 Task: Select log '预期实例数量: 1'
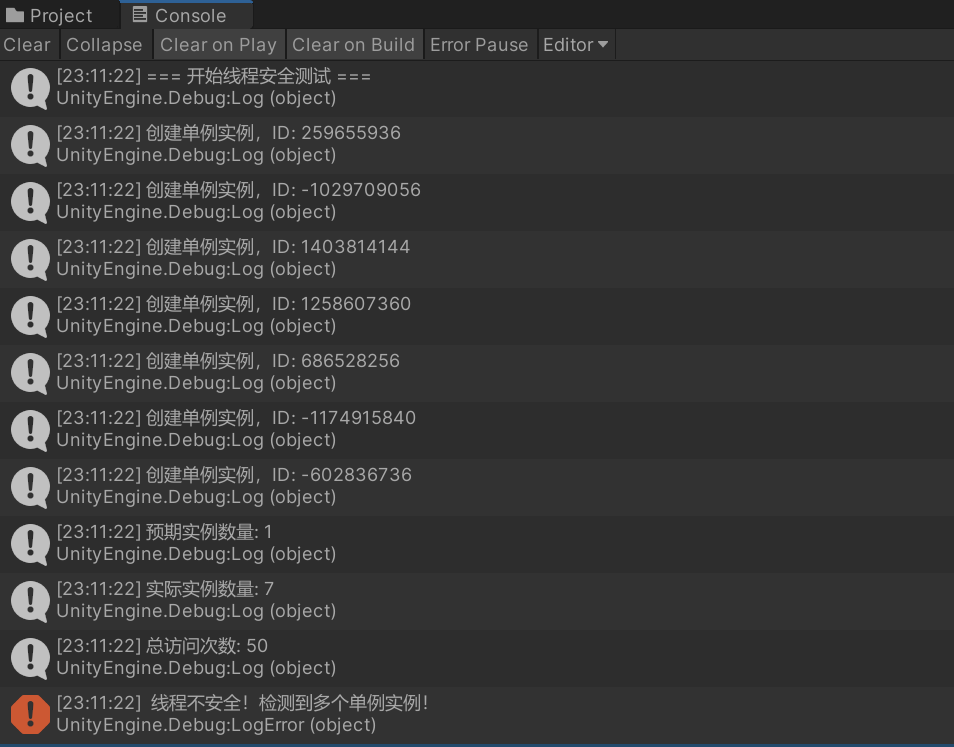pos(477,544)
